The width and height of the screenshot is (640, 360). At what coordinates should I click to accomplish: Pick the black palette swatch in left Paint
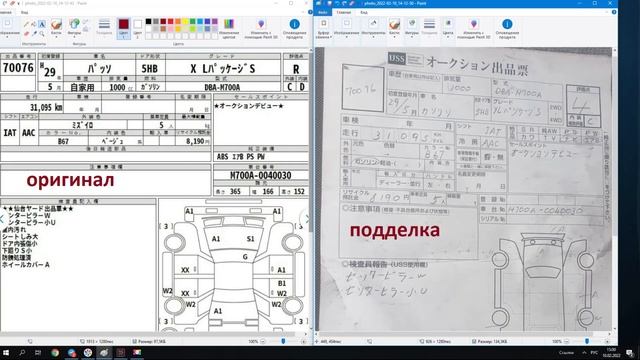(x=148, y=22)
